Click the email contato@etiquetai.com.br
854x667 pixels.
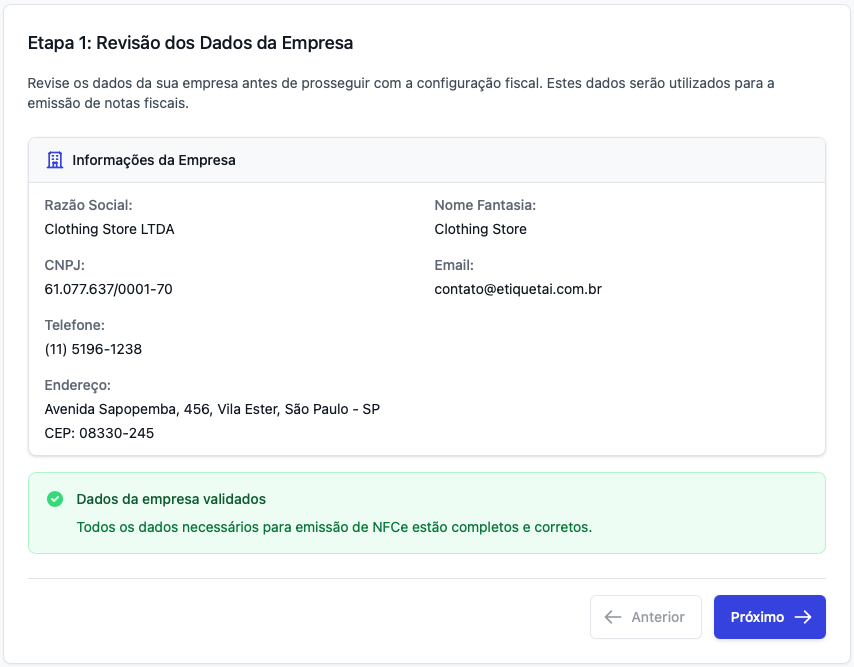click(517, 289)
